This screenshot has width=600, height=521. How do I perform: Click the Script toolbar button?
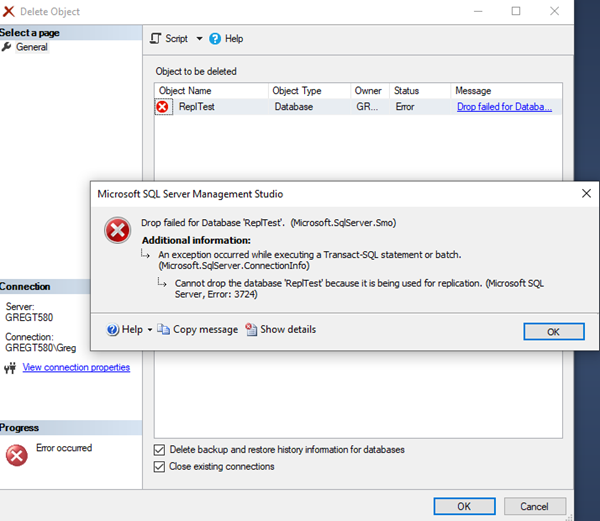(169, 39)
